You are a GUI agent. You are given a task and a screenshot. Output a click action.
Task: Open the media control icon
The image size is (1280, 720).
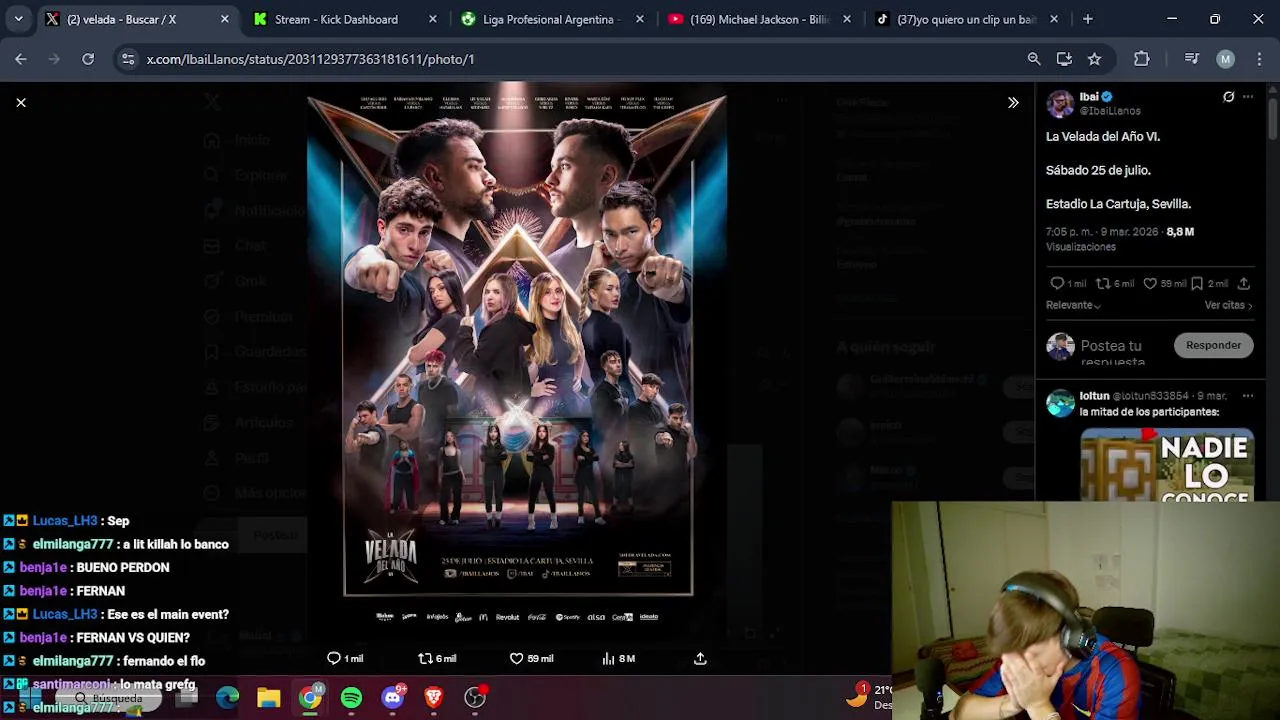[1191, 59]
